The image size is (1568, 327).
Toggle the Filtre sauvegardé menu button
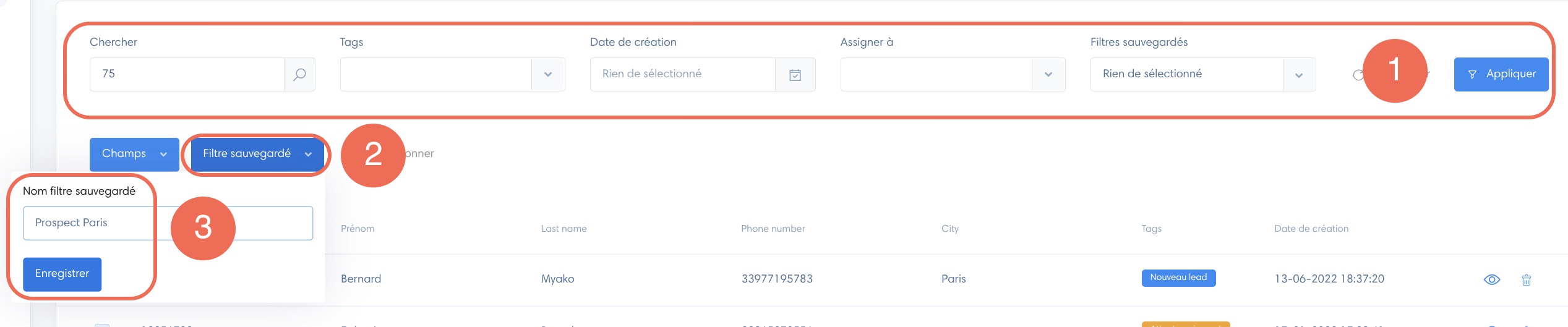(x=257, y=154)
